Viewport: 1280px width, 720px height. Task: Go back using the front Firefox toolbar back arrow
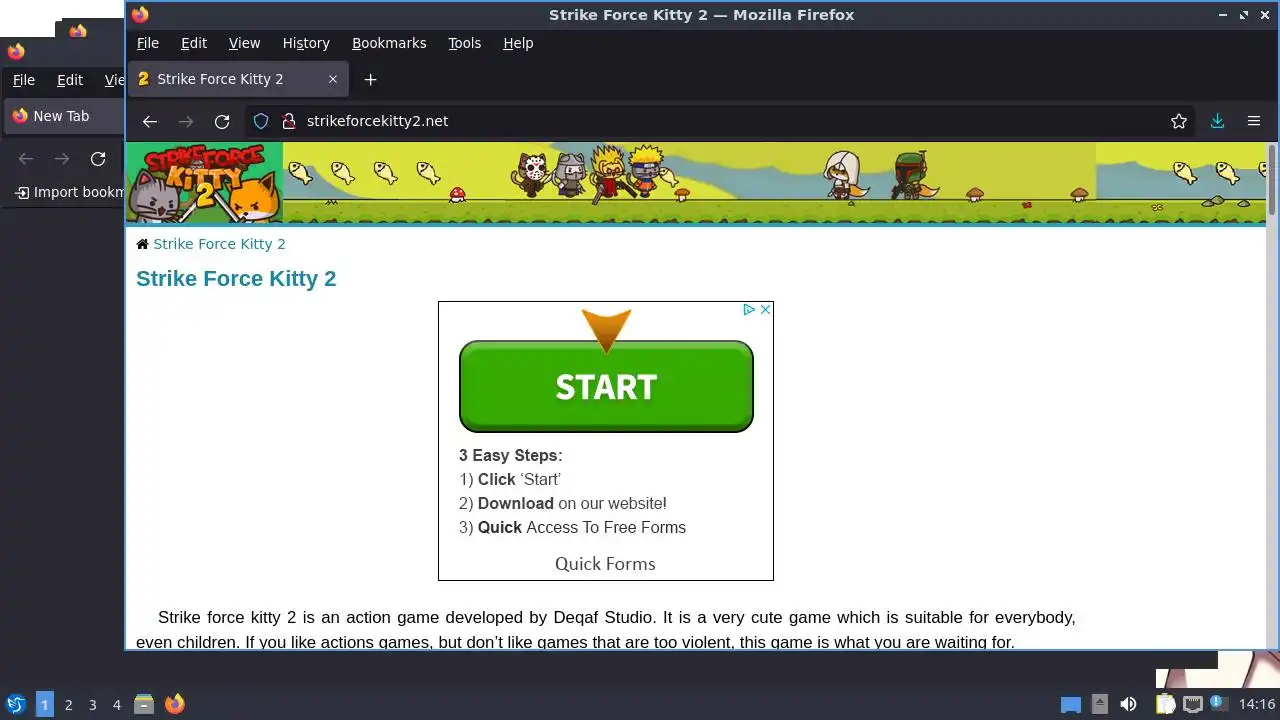(x=150, y=121)
